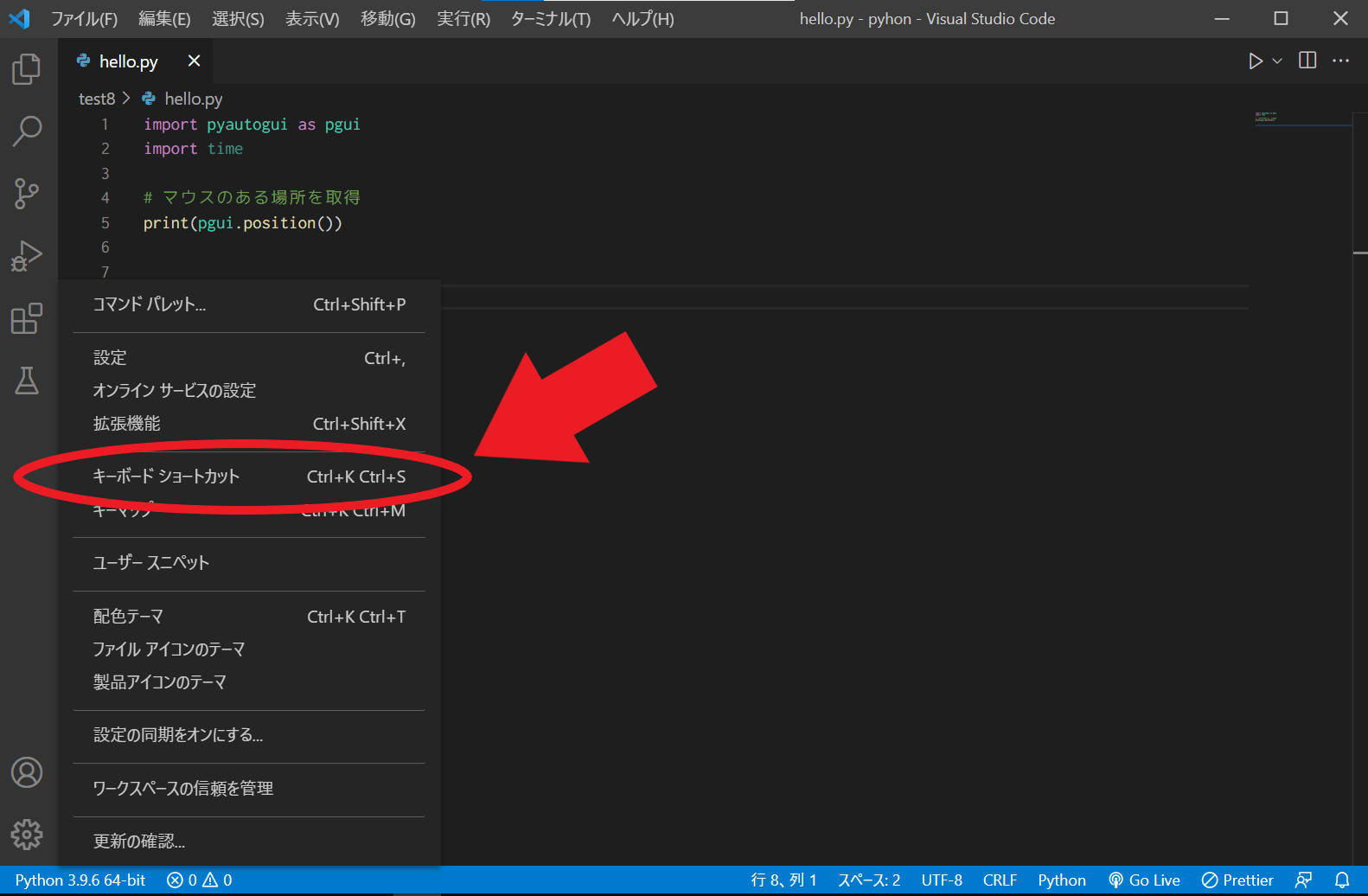Open Run and Debug view icon
1368x896 pixels.
(27, 256)
